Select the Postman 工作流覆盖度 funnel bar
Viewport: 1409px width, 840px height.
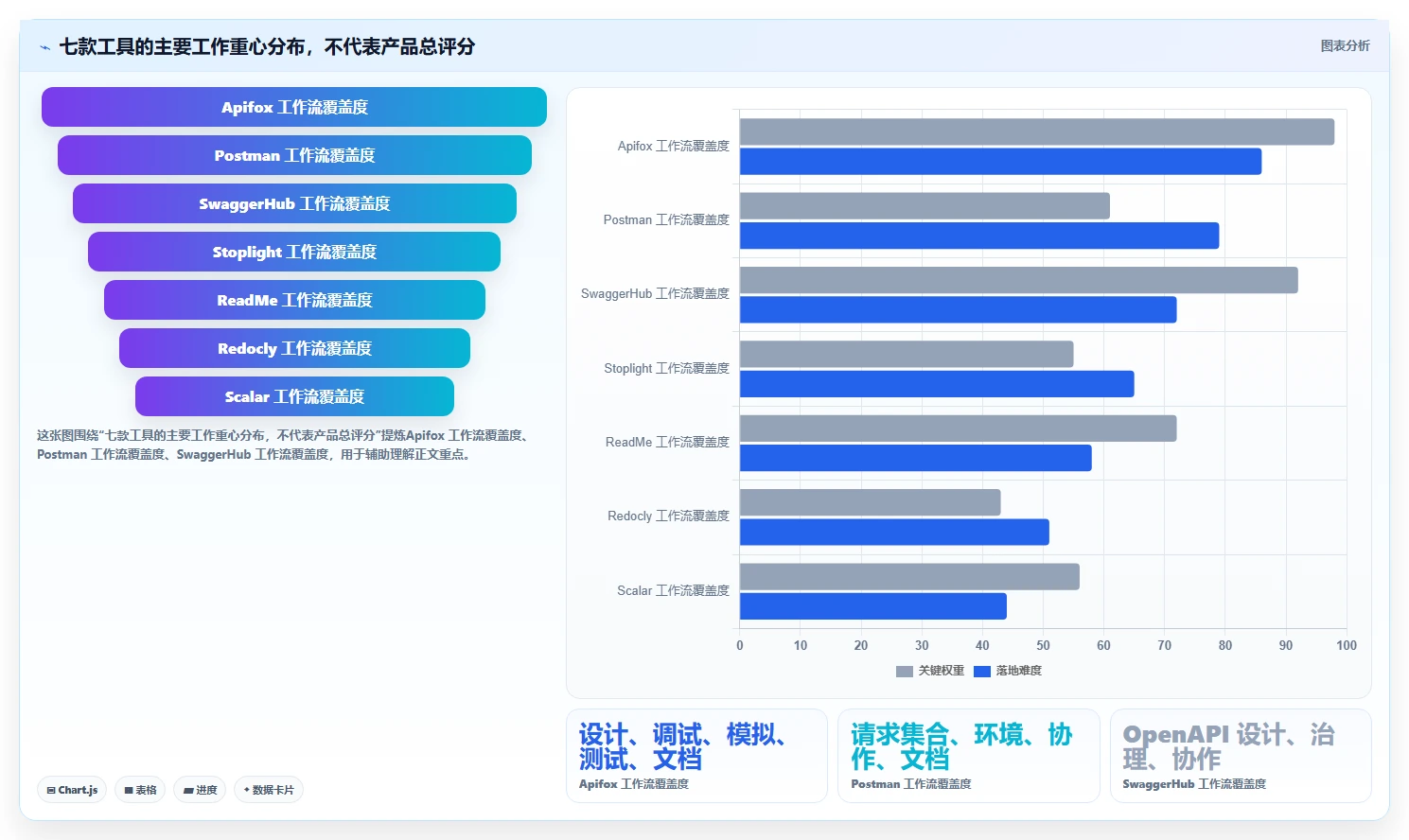[x=294, y=155]
